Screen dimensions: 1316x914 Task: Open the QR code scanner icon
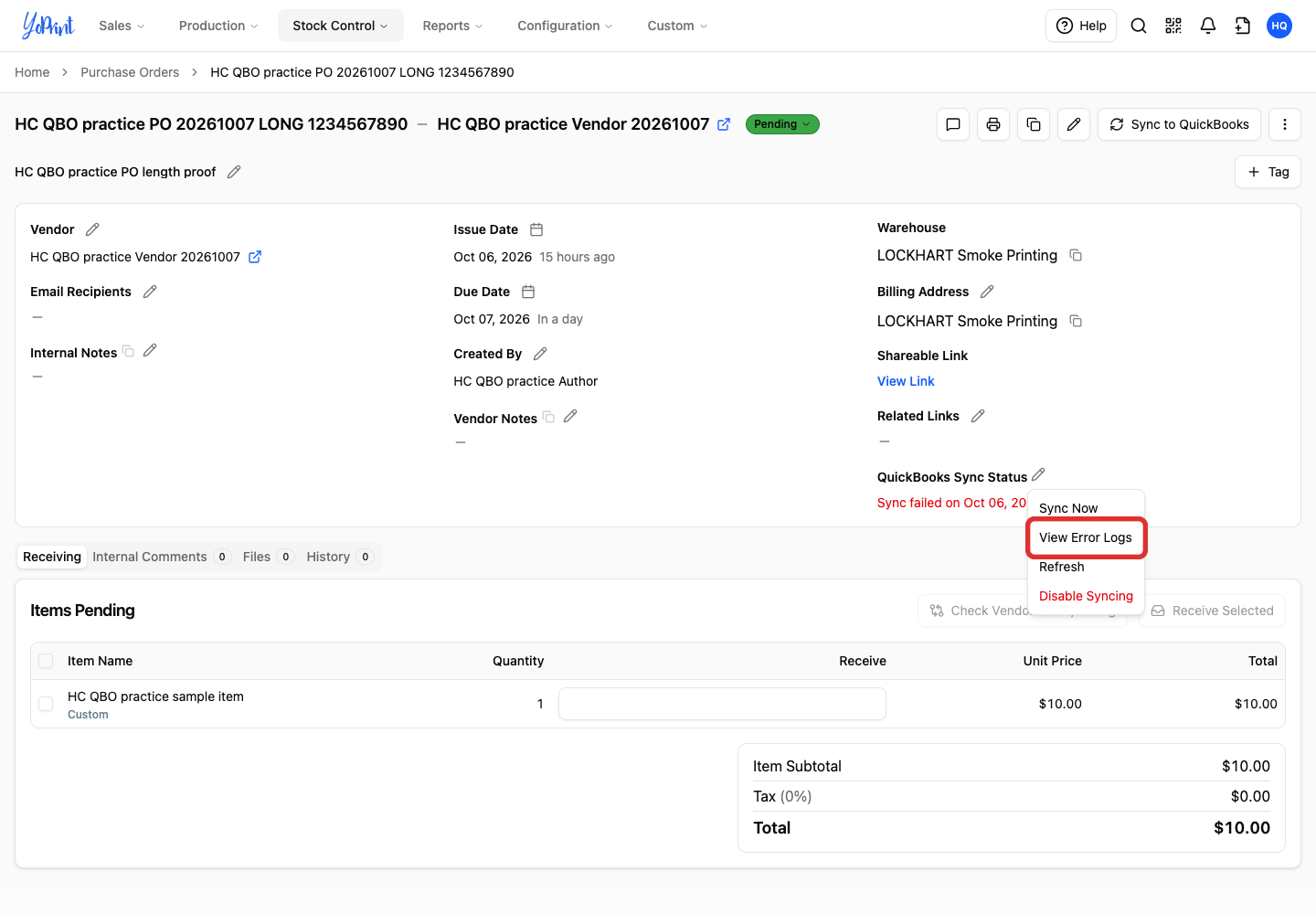[1173, 26]
